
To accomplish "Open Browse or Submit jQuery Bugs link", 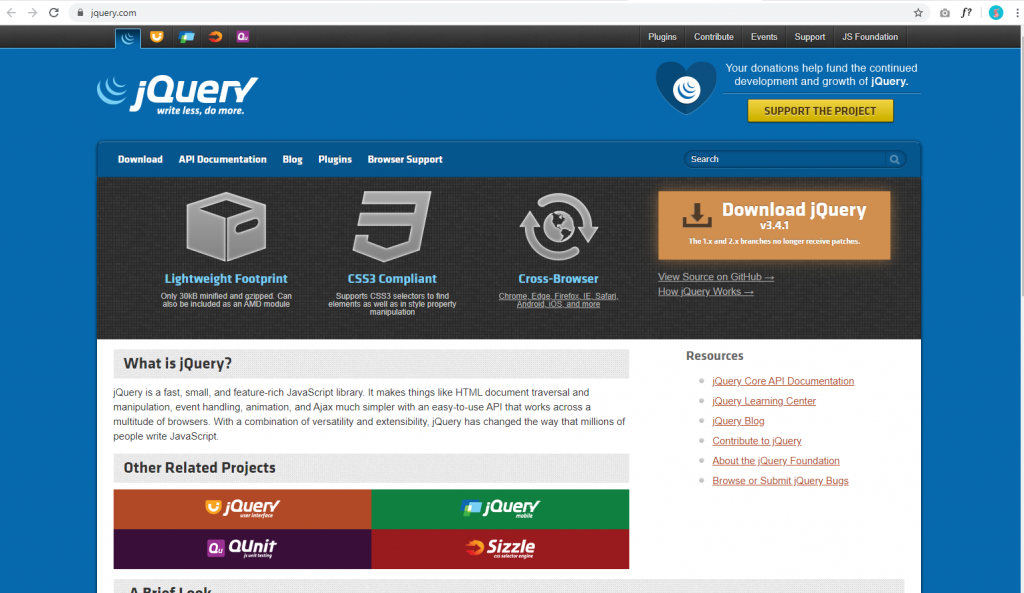I will 780,481.
